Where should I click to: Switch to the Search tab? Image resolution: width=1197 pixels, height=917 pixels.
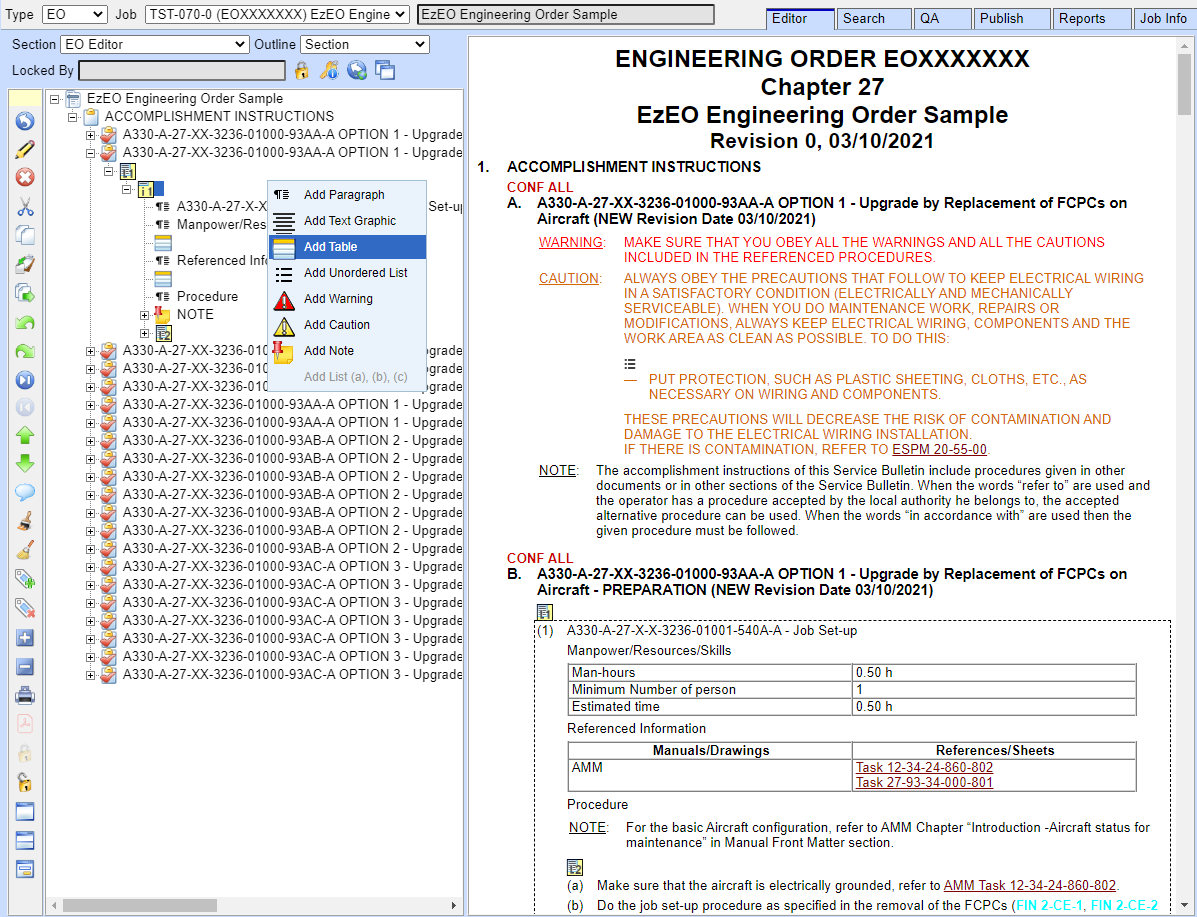pyautogui.click(x=874, y=18)
